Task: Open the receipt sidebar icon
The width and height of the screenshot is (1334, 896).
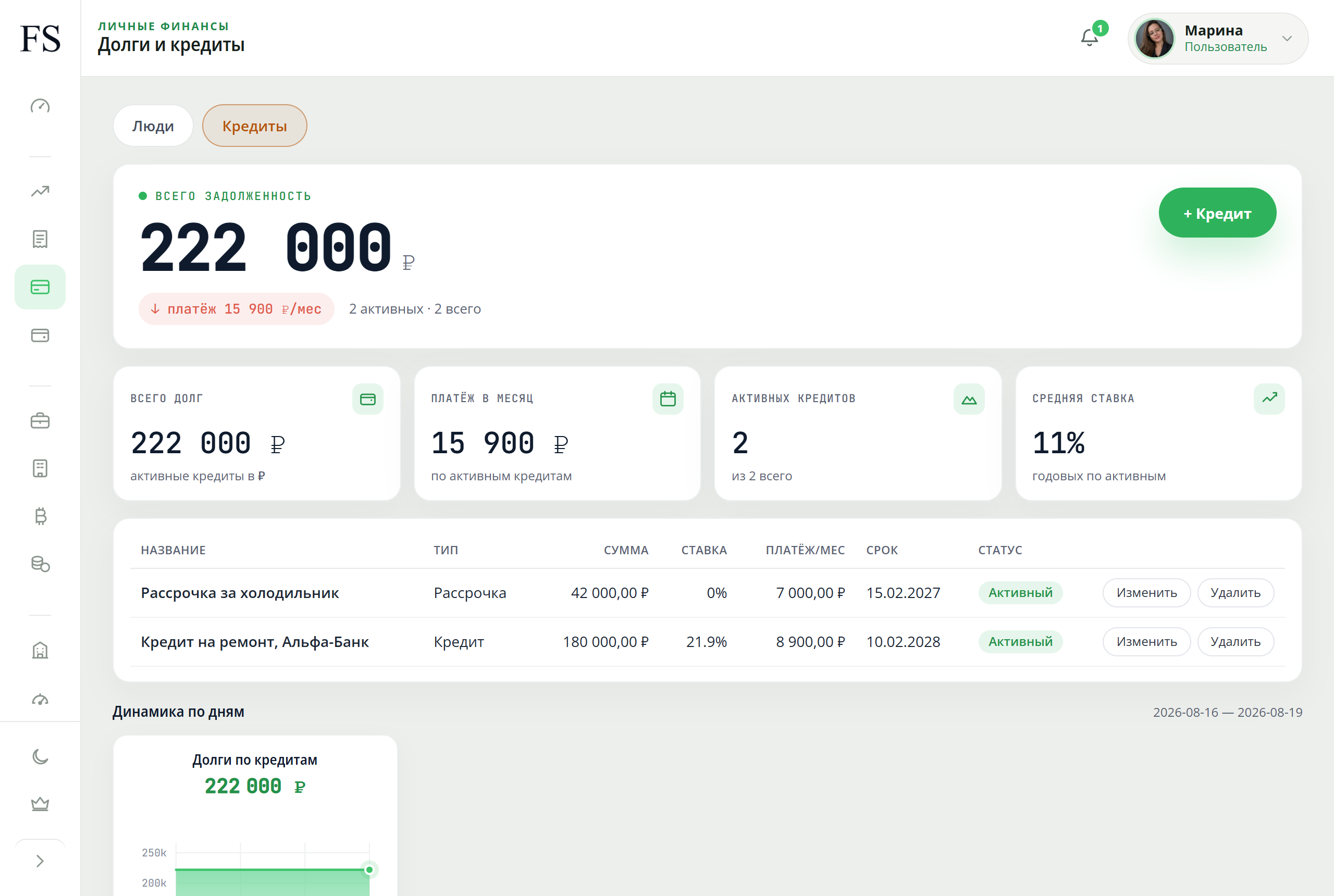Action: click(40, 239)
